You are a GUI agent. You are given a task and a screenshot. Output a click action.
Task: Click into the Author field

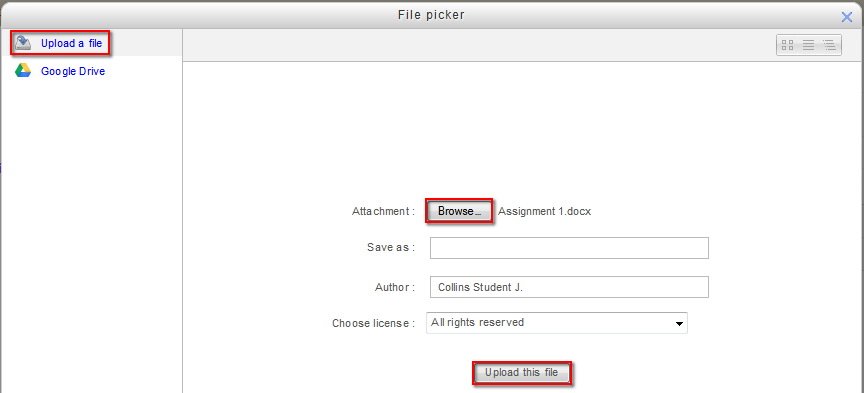coord(569,287)
